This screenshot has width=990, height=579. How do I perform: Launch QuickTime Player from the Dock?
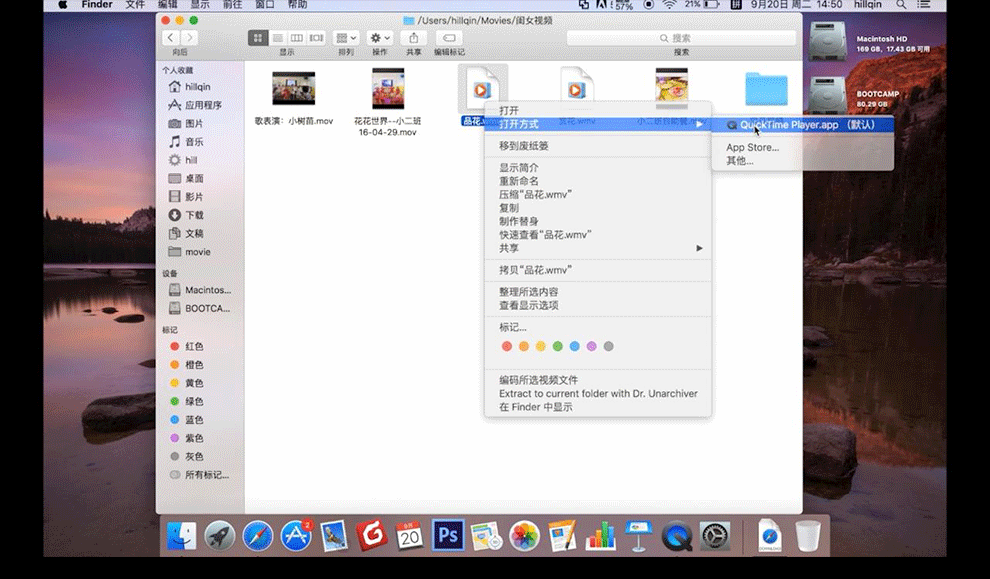point(675,535)
